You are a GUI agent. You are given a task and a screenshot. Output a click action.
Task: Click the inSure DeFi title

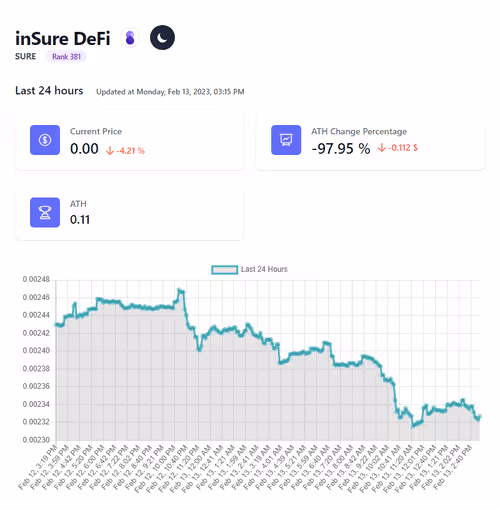point(63,38)
